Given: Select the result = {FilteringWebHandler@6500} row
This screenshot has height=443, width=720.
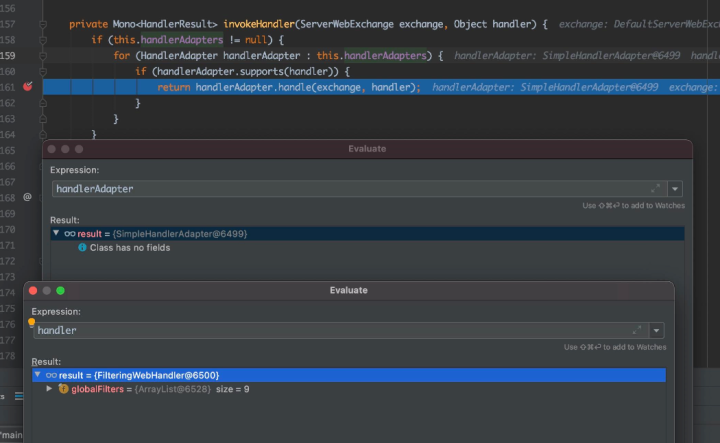Looking at the screenshot, I should click(x=349, y=375).
